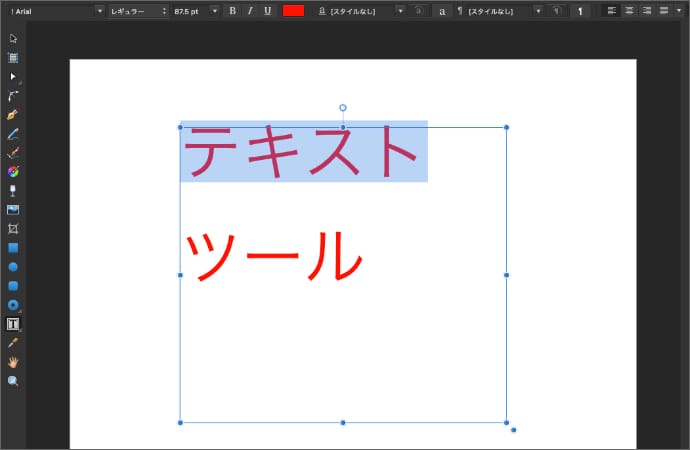Select the Rectangle shape tool
Viewport: 690px width, 450px height.
(13, 247)
